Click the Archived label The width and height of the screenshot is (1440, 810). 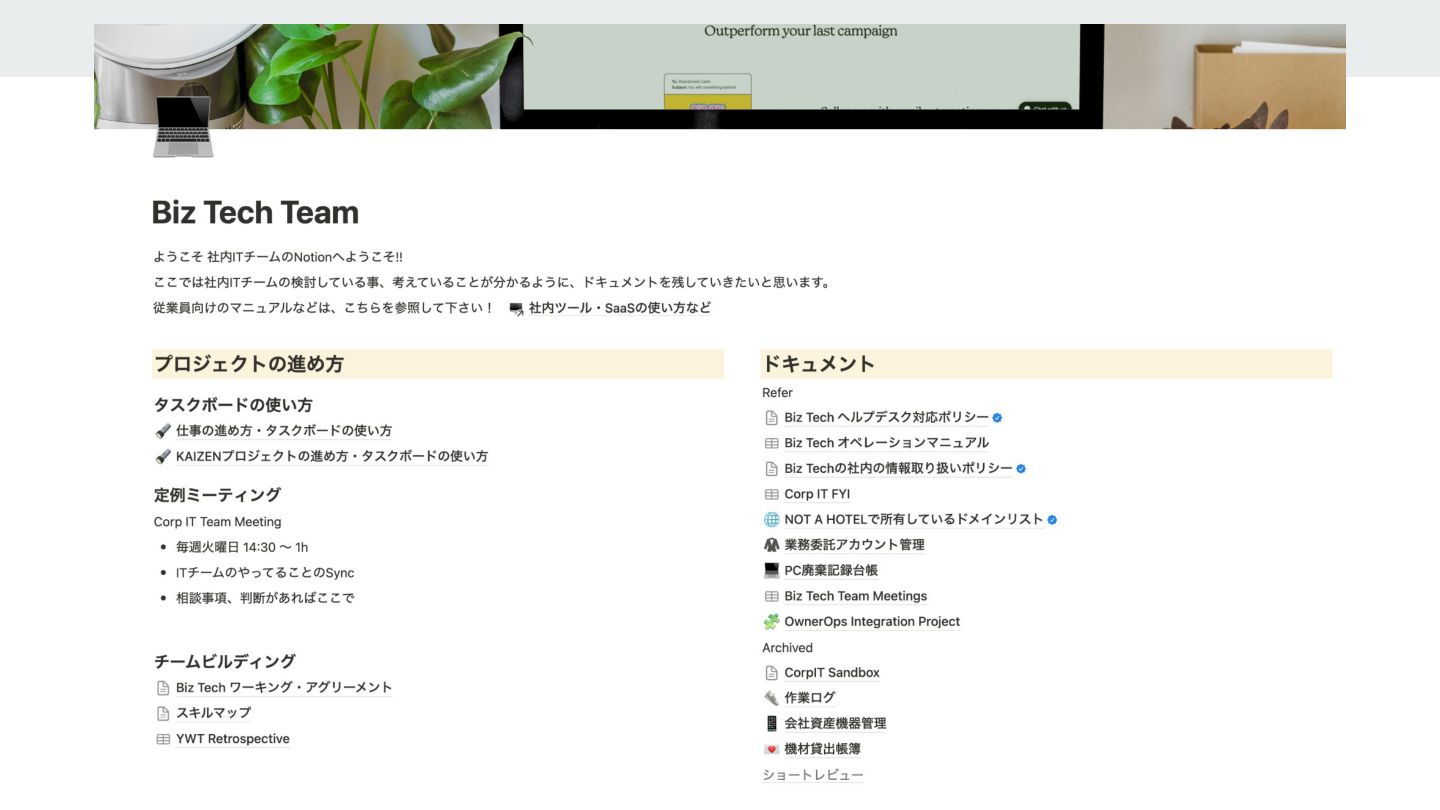787,648
